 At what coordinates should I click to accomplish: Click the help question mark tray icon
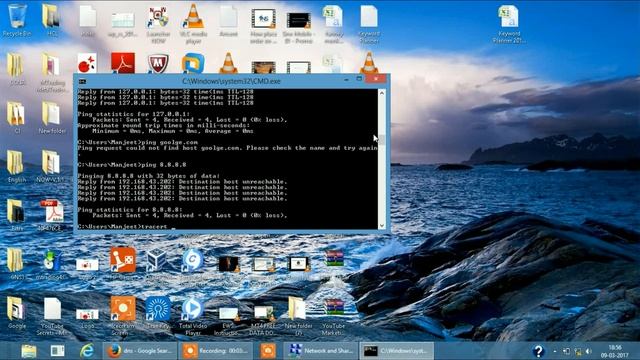538,351
